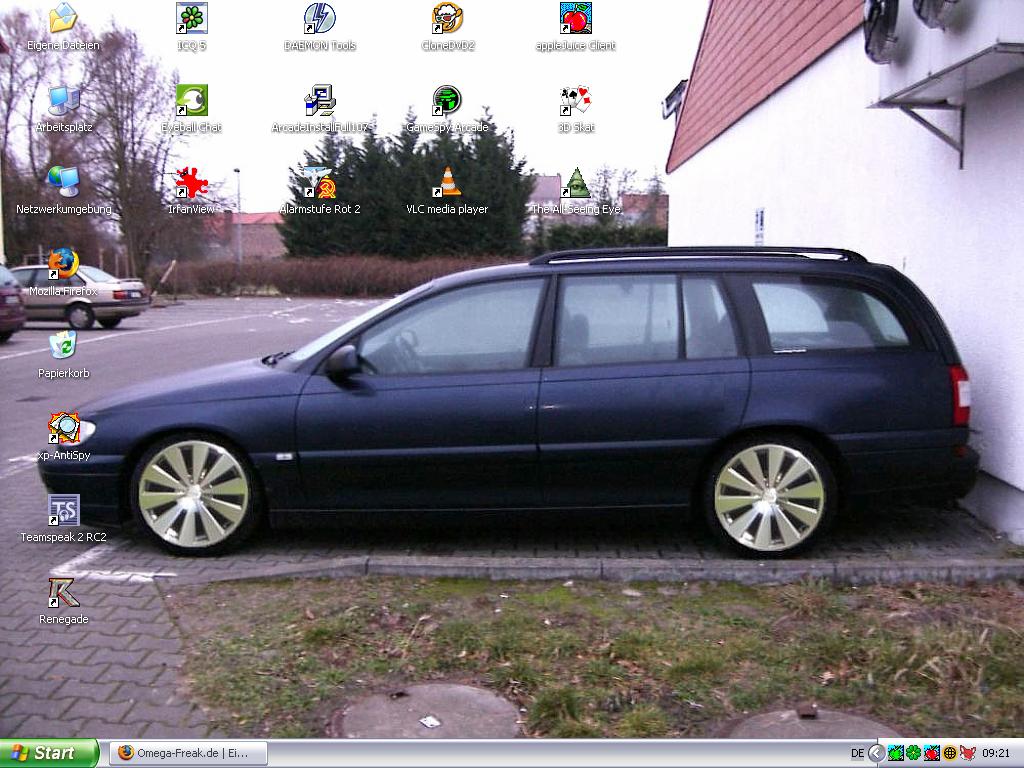This screenshot has width=1024, height=768.
Task: Switch to the Omega-Freak.de Firefox window
Action: (188, 753)
